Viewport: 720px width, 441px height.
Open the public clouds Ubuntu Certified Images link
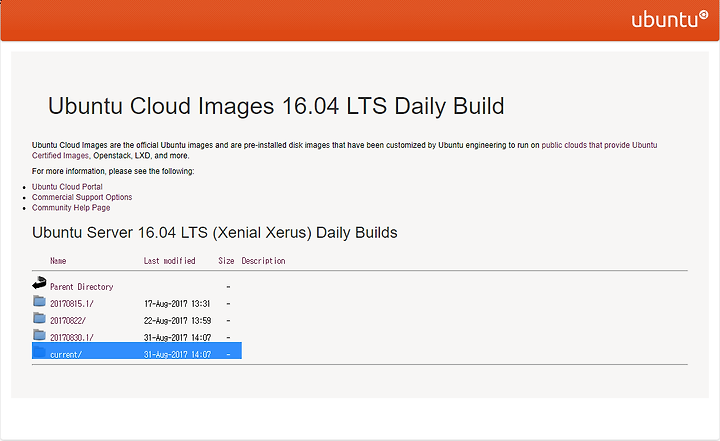click(x=599, y=145)
